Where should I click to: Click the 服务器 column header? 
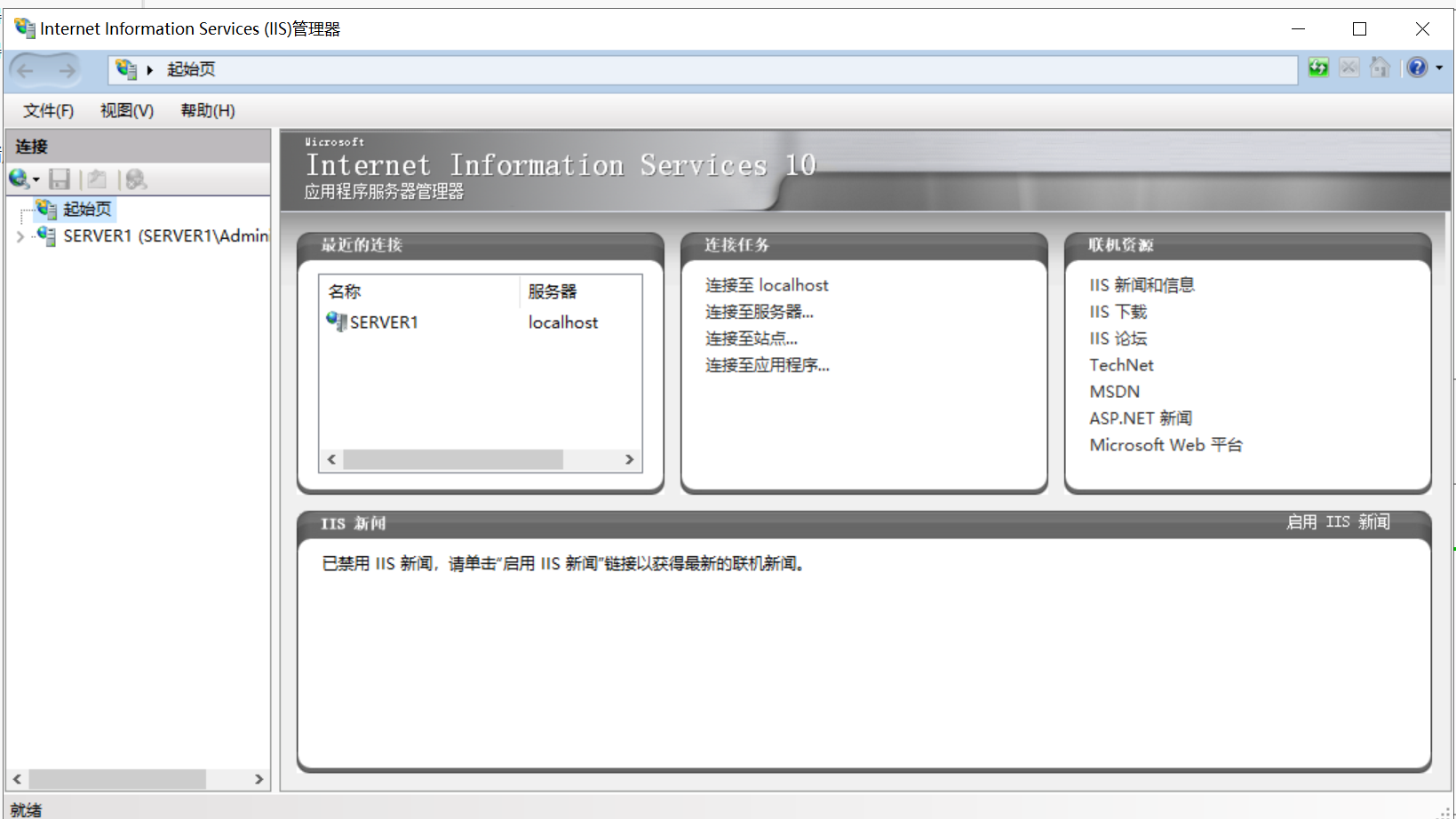click(580, 291)
